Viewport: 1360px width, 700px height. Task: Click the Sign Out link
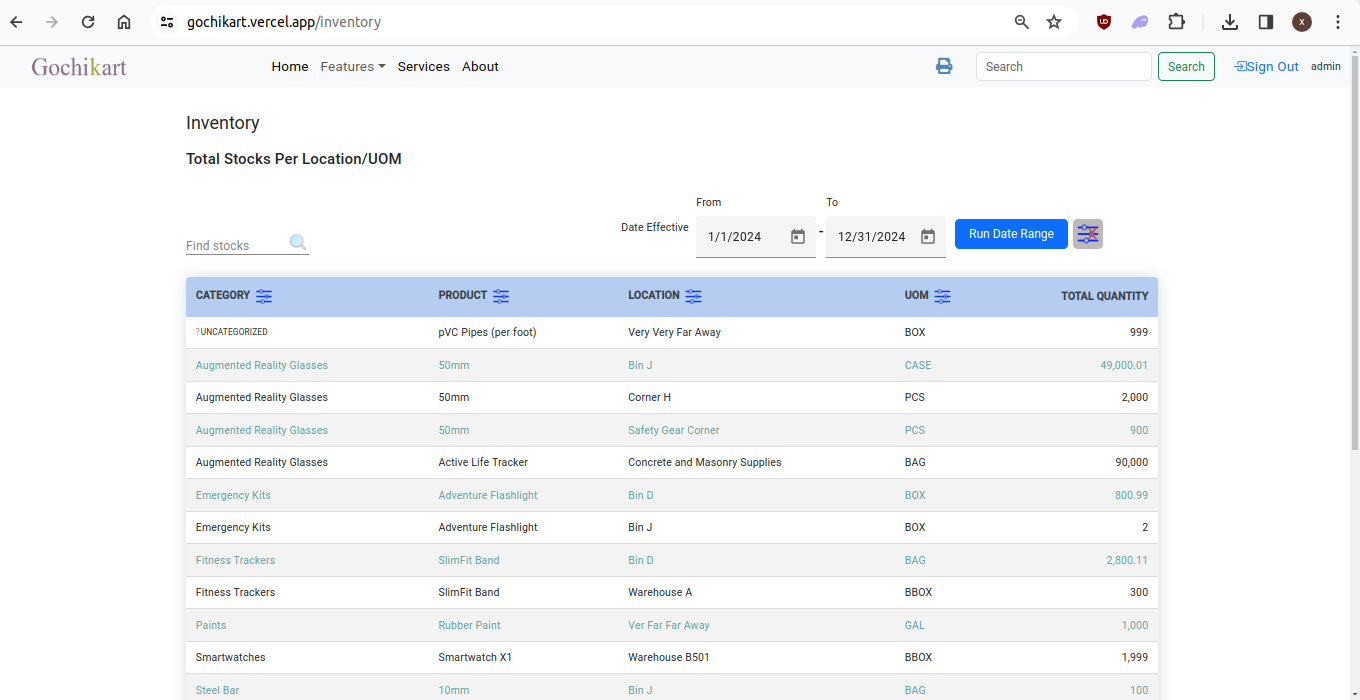(x=1267, y=67)
